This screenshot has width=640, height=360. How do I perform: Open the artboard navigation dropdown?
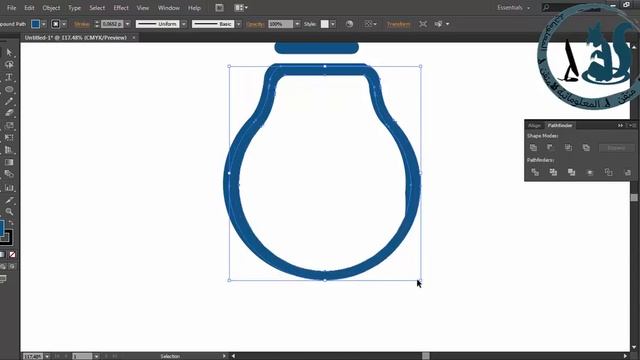(x=96, y=356)
